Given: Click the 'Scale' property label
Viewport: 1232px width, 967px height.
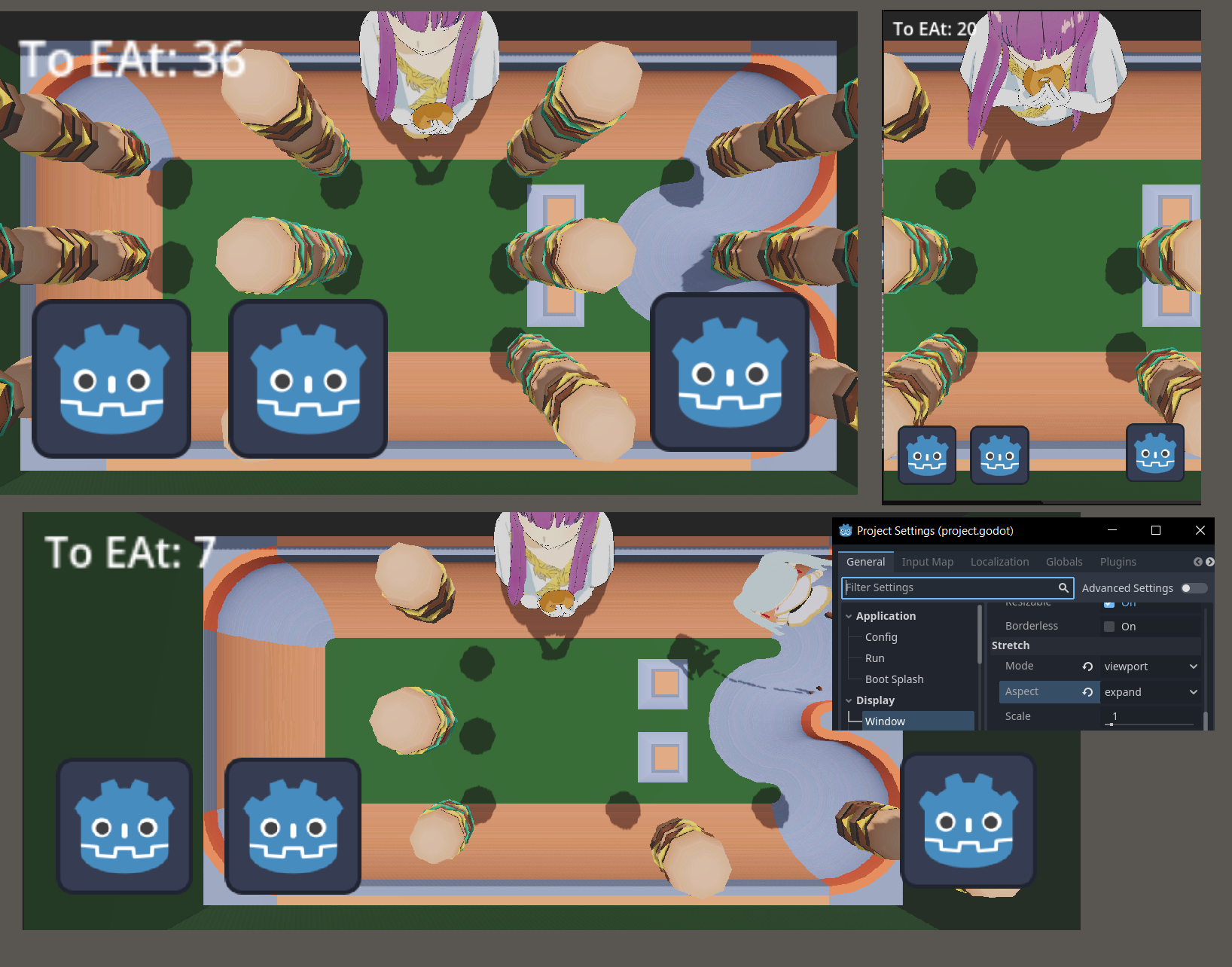Looking at the screenshot, I should tap(1017, 716).
